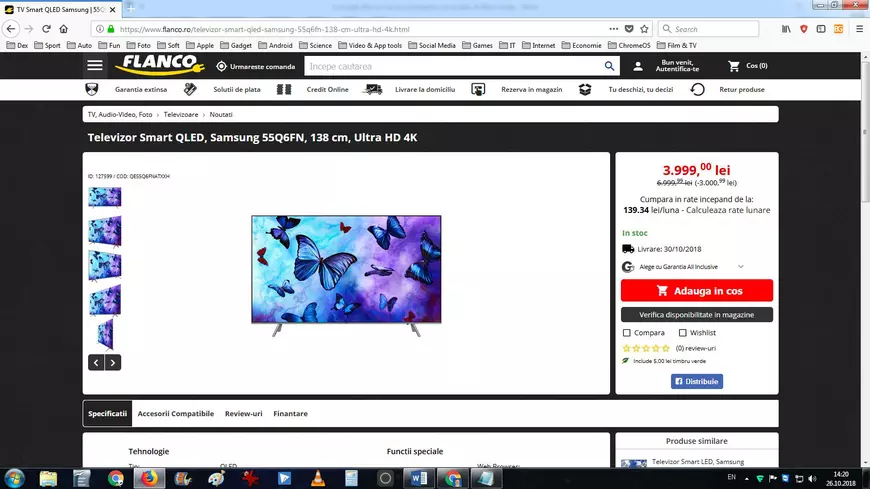The height and width of the screenshot is (489, 870).
Task: Click the user account icon
Action: click(638, 67)
